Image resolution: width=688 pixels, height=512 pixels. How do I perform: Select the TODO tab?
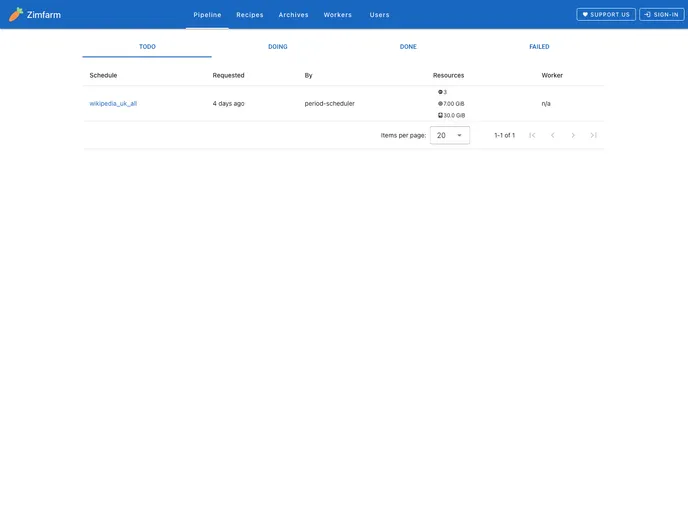(x=147, y=47)
